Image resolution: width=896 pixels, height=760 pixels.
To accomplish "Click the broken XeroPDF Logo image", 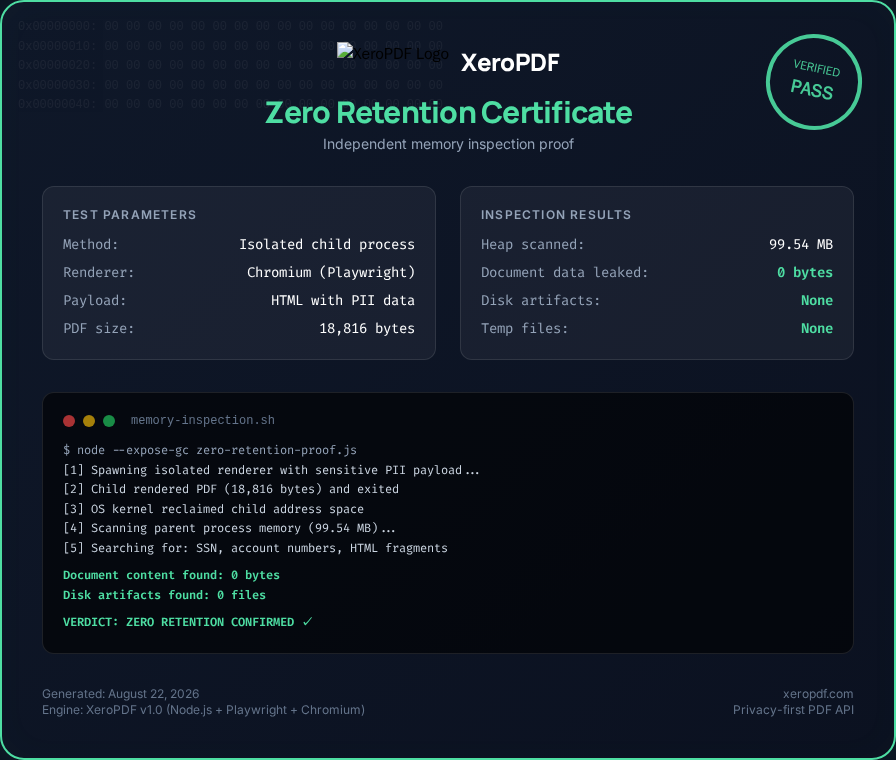I will tap(393, 53).
